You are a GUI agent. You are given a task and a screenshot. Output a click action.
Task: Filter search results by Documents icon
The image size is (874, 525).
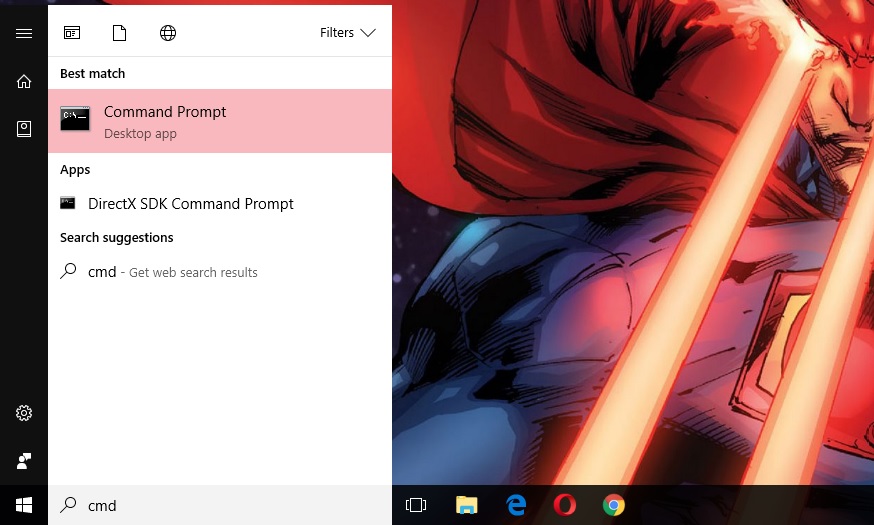pyautogui.click(x=119, y=33)
